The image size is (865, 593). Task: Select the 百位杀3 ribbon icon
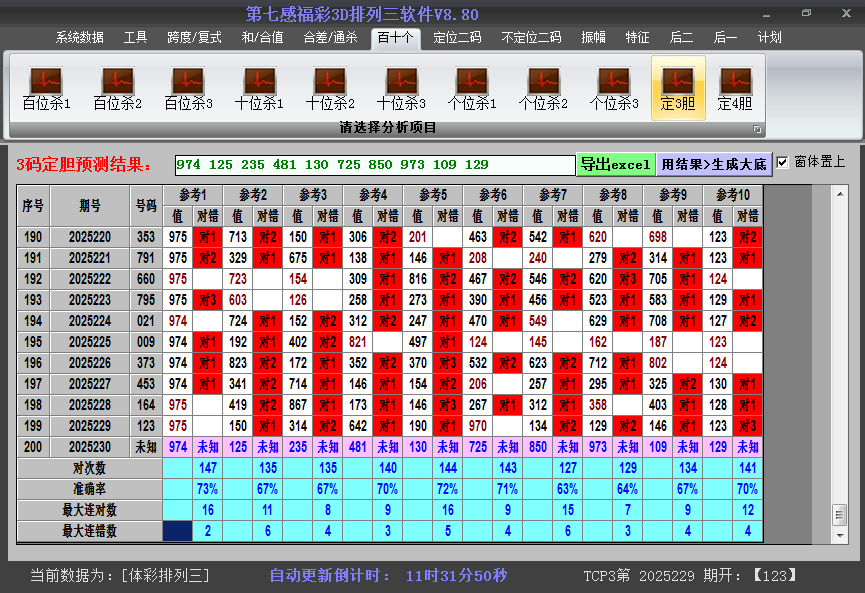pyautogui.click(x=188, y=88)
